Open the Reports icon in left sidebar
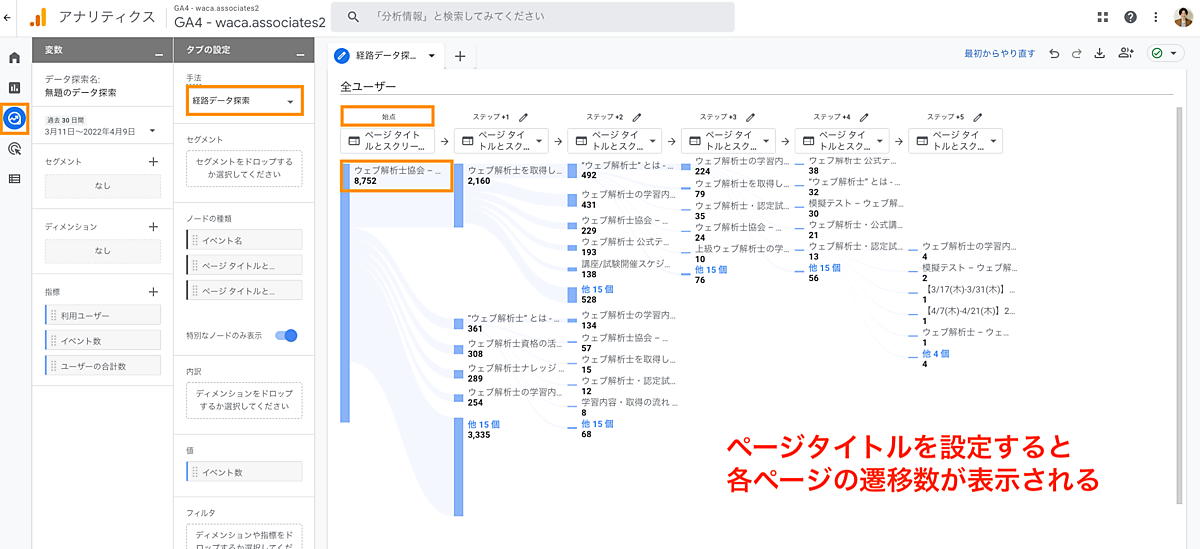This screenshot has height=549, width=1200. [14, 88]
